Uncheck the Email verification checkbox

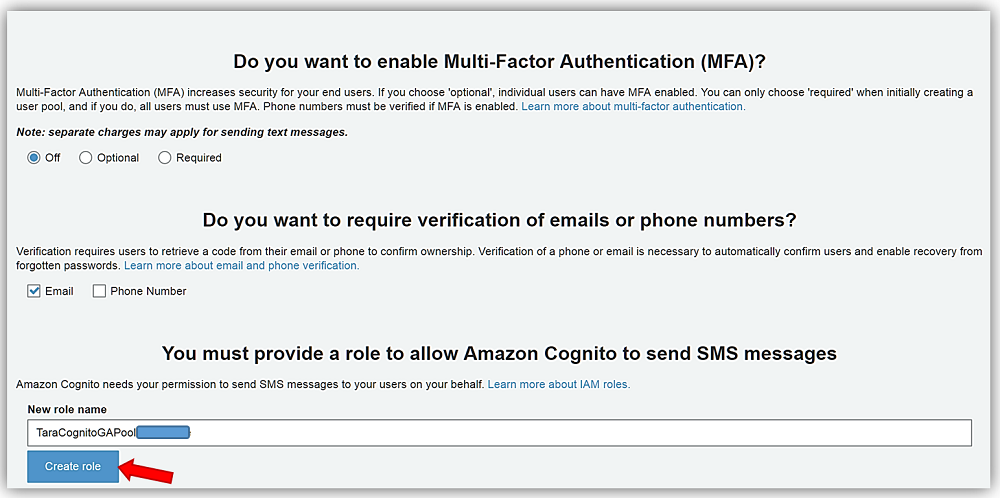(x=35, y=292)
